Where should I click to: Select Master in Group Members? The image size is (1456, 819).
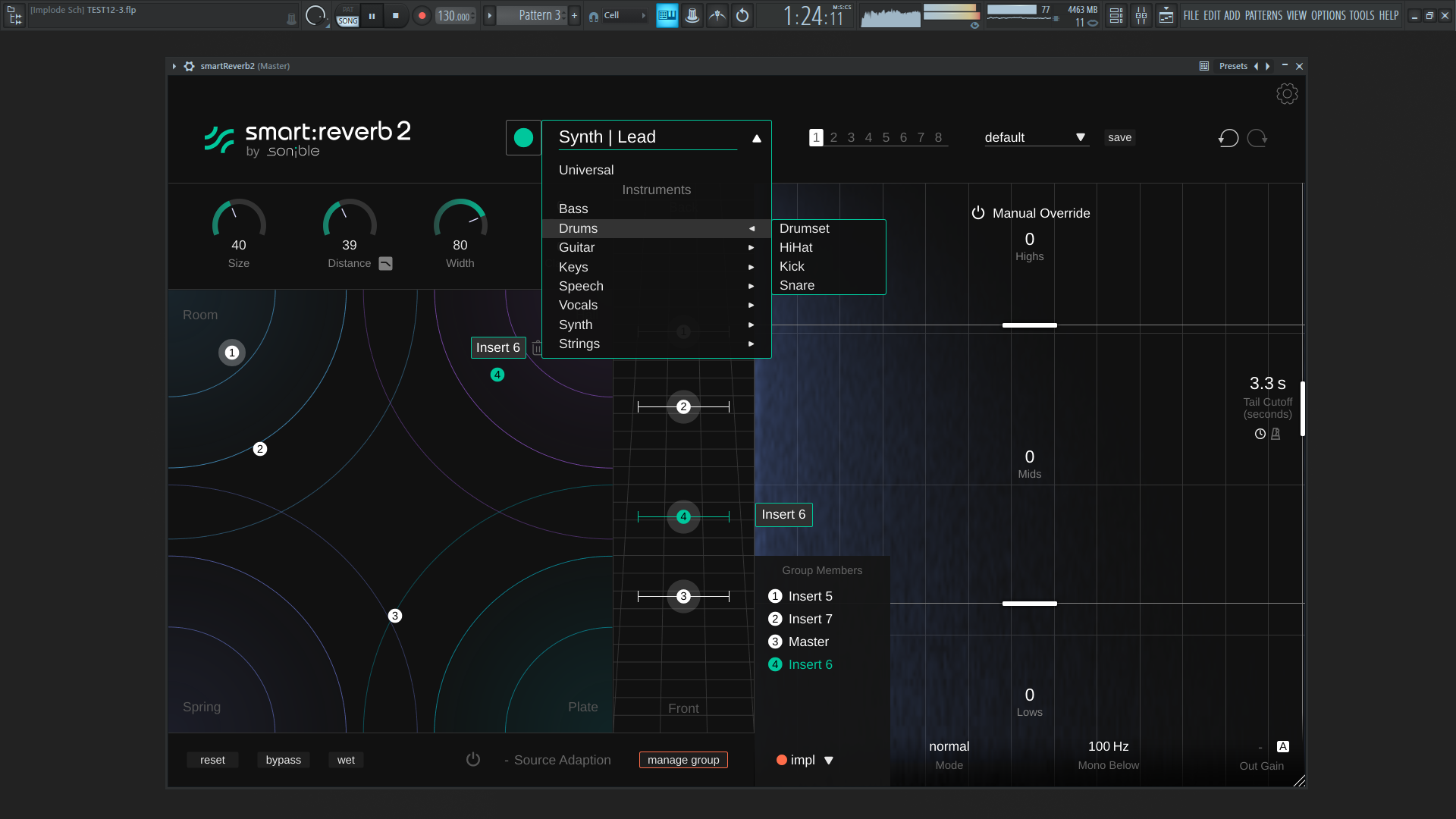pos(799,642)
